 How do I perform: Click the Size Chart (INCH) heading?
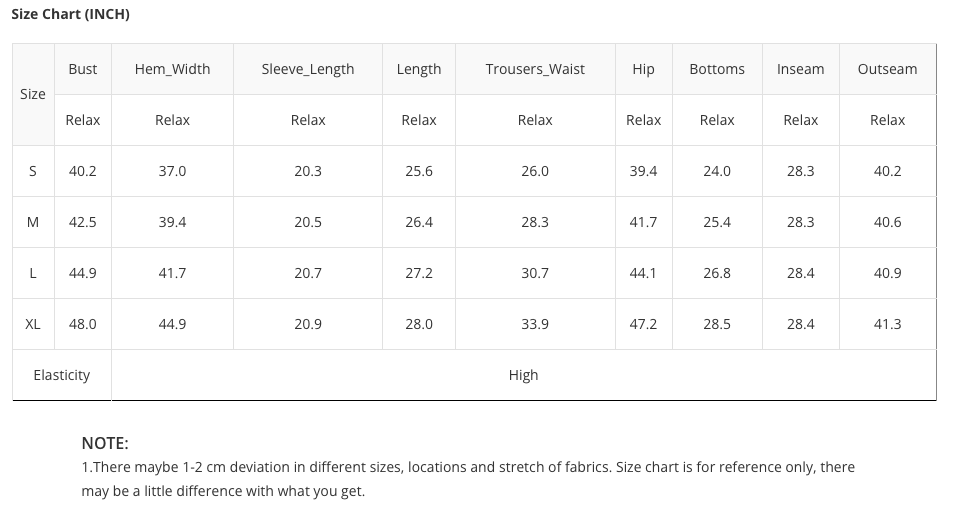(x=70, y=14)
